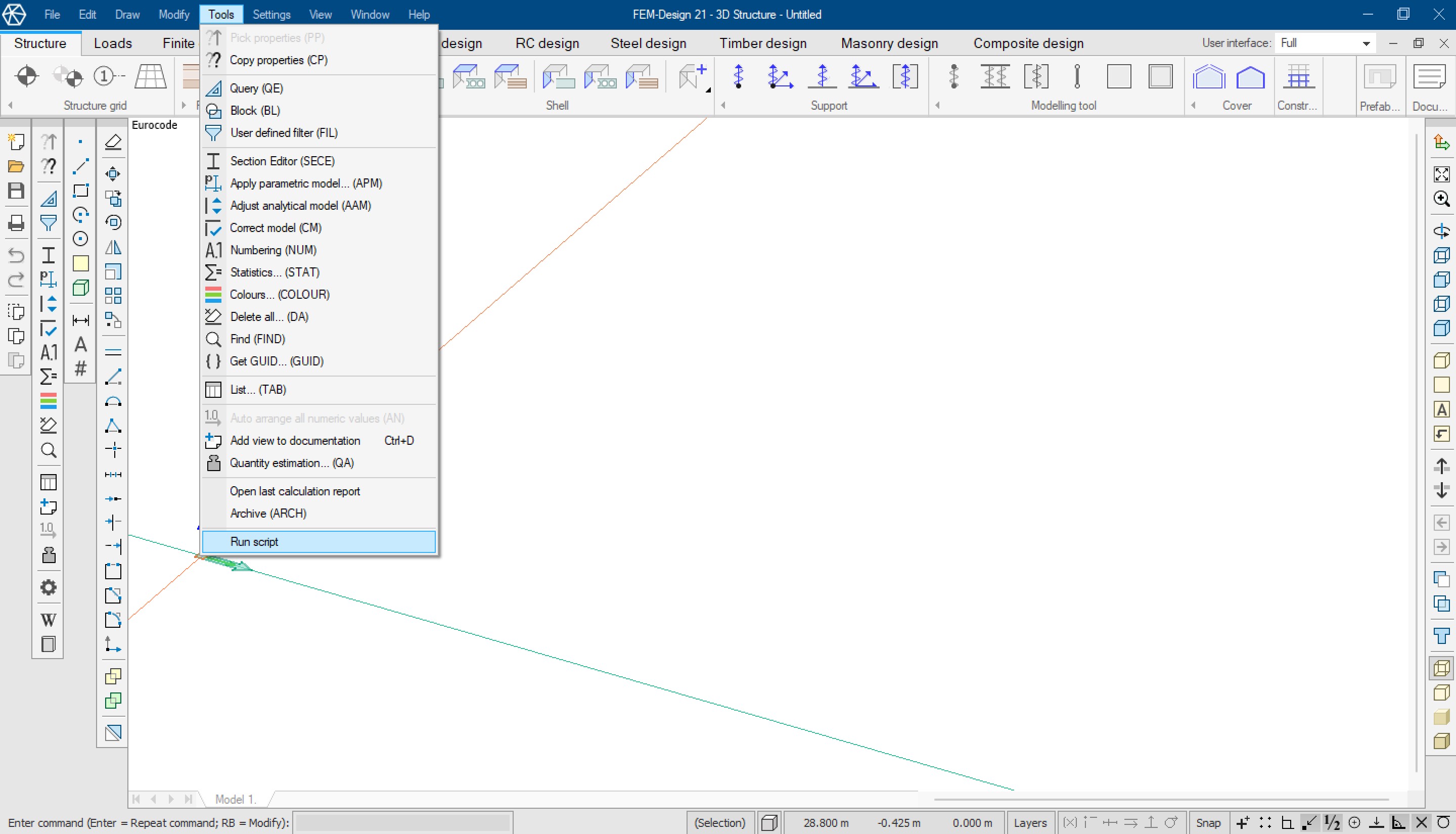
Task: Click the Enter command input field
Action: point(402,822)
